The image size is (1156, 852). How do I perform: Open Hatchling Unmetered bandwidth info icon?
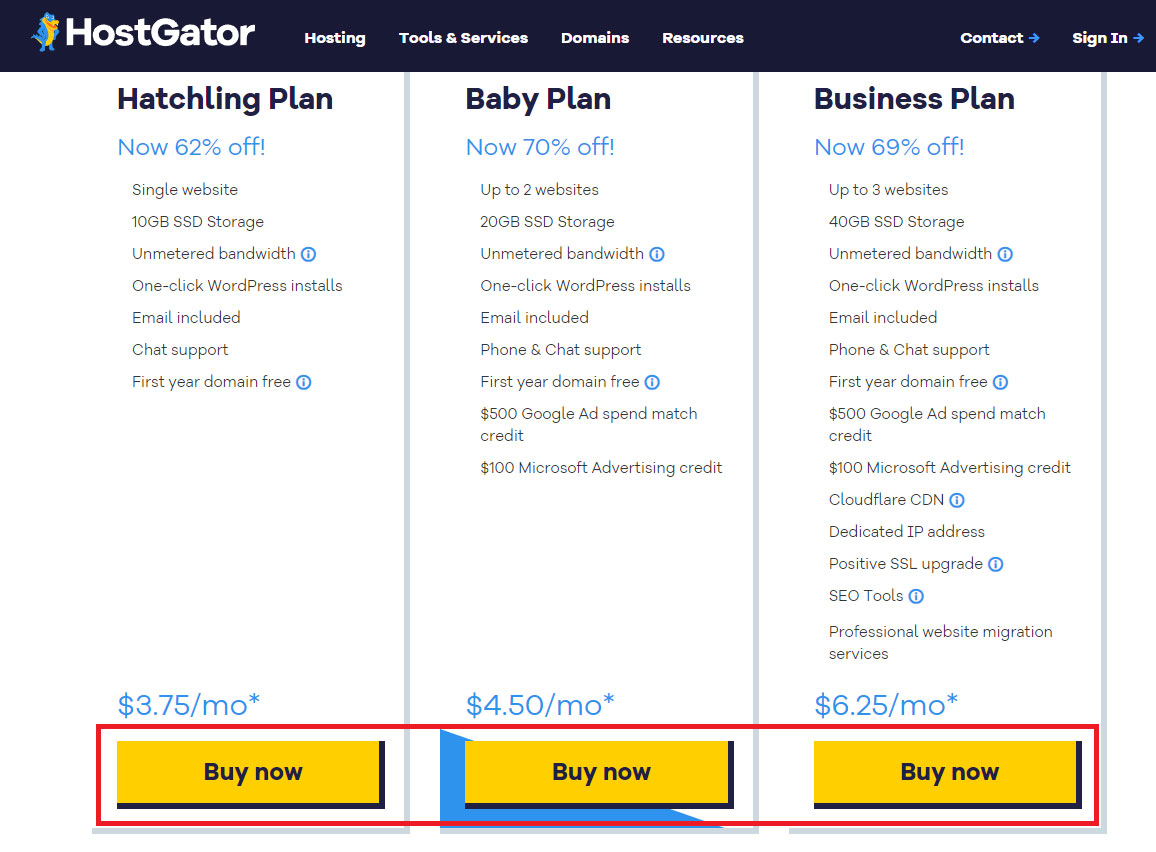pos(308,254)
